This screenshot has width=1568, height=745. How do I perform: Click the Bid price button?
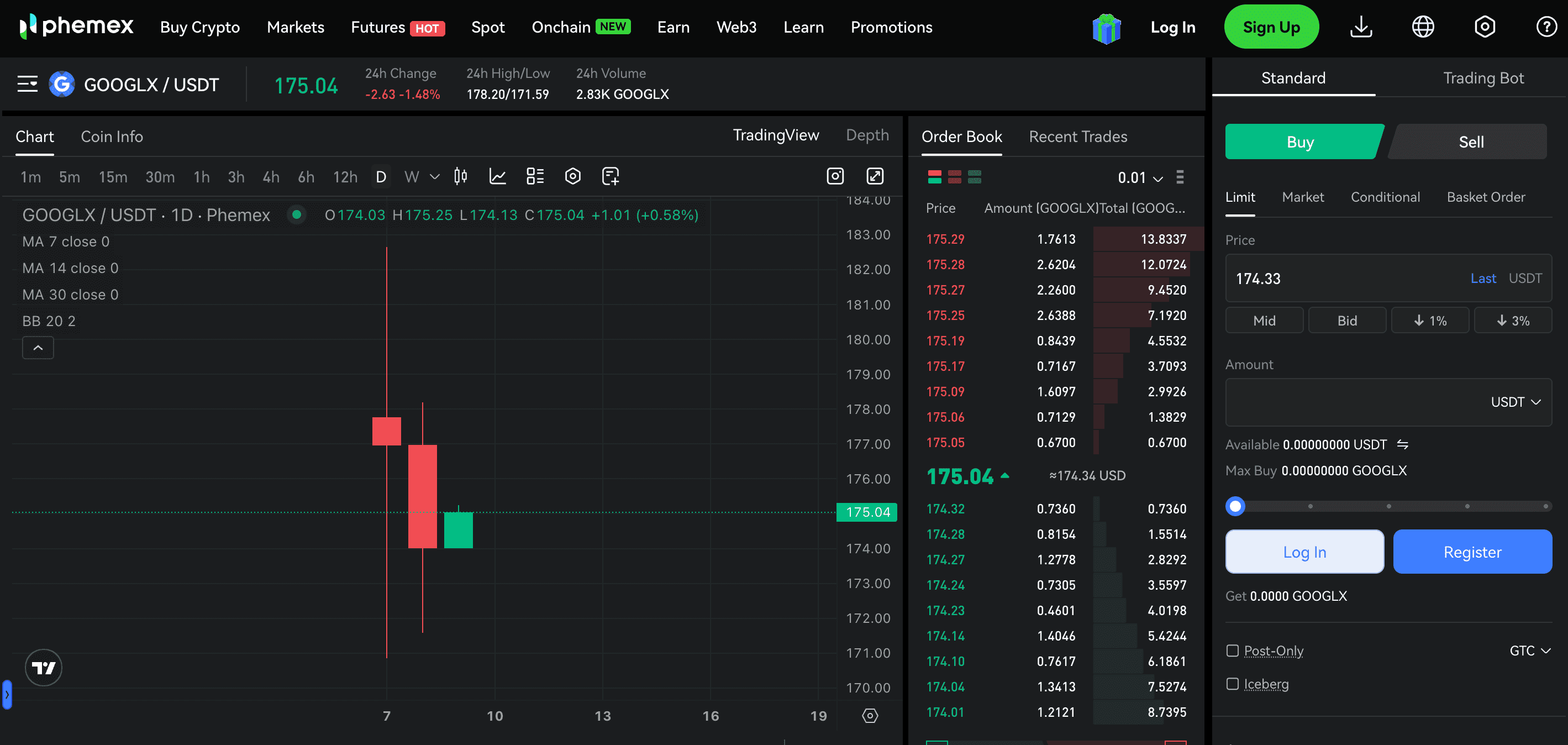click(x=1346, y=321)
